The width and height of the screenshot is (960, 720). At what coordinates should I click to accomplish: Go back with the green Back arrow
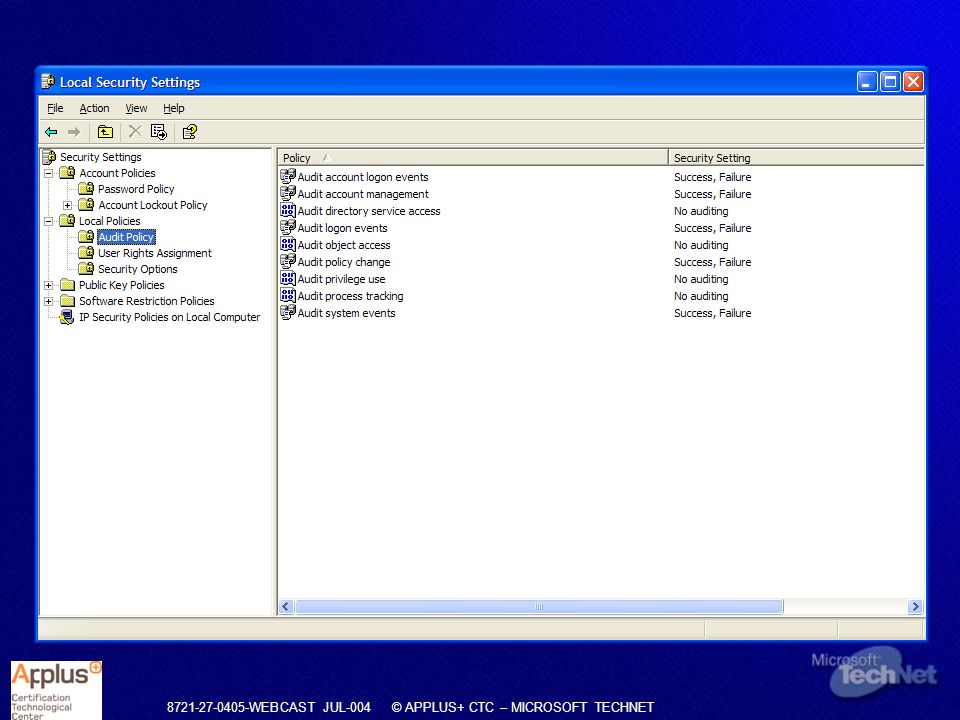point(51,132)
